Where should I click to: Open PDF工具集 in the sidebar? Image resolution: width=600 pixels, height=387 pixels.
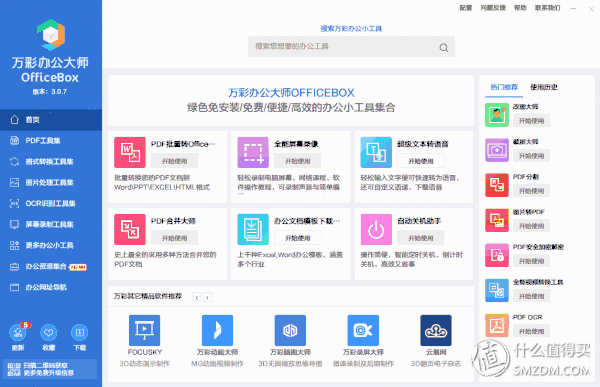51,140
